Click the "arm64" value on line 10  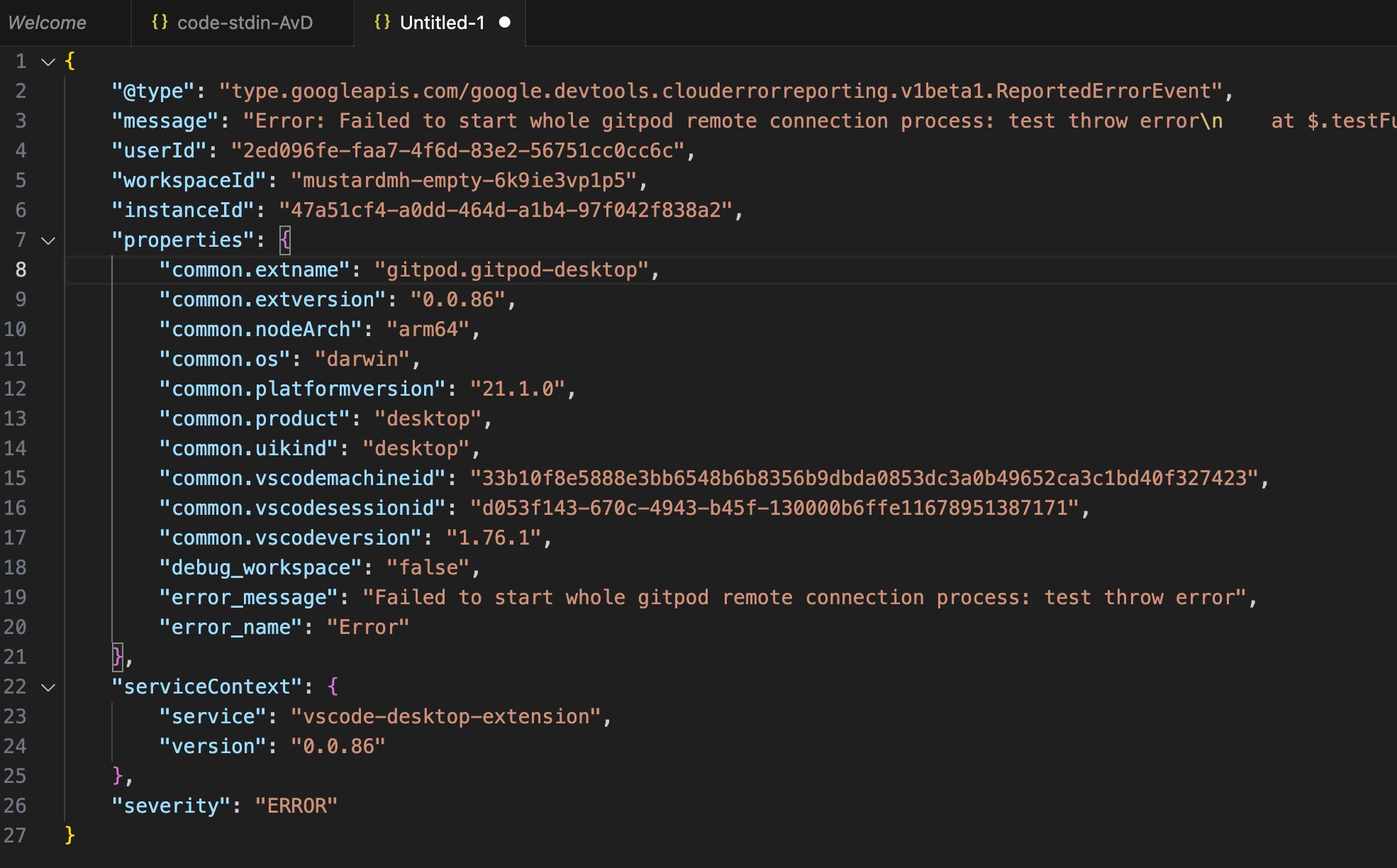(x=428, y=330)
